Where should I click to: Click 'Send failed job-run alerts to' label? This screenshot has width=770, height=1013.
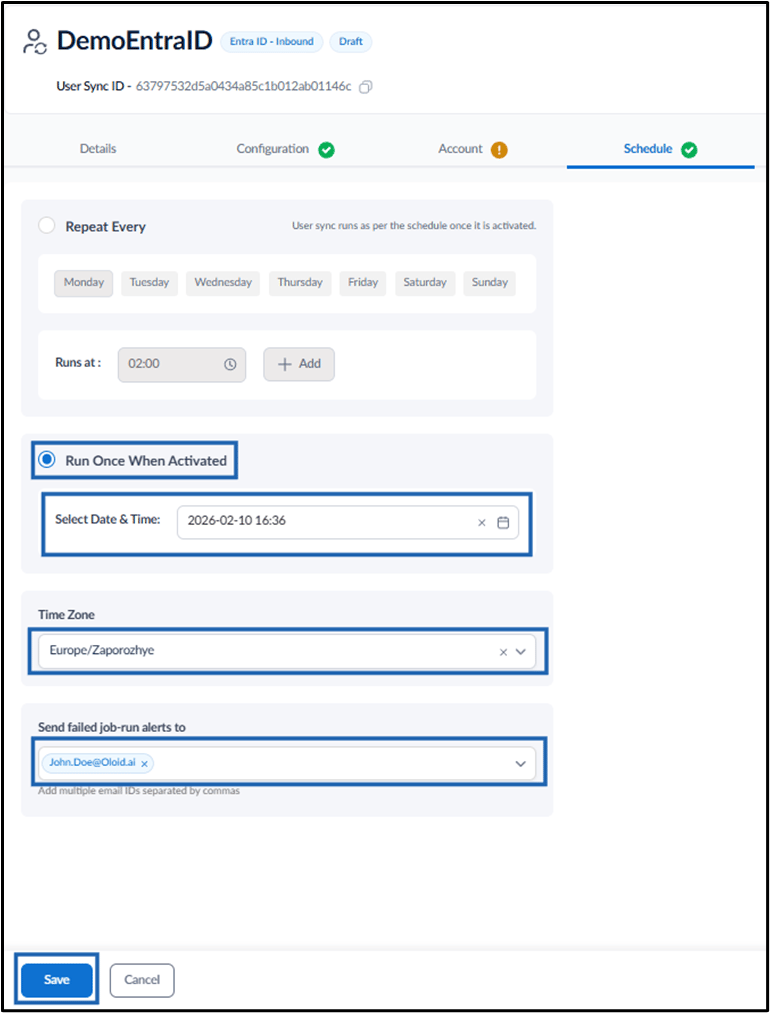click(x=112, y=727)
